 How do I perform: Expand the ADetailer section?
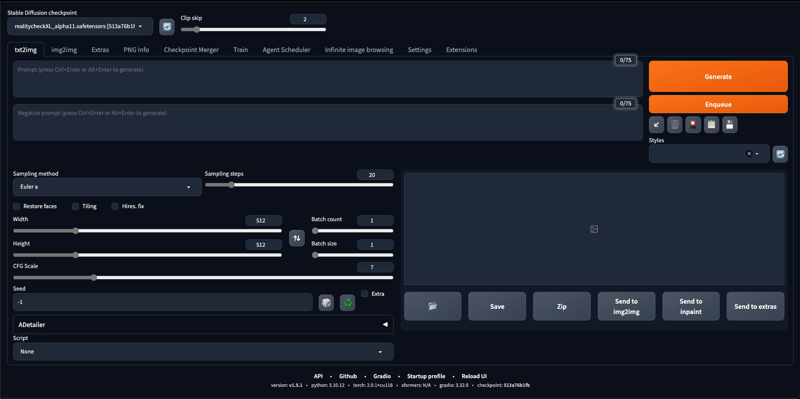(x=203, y=325)
